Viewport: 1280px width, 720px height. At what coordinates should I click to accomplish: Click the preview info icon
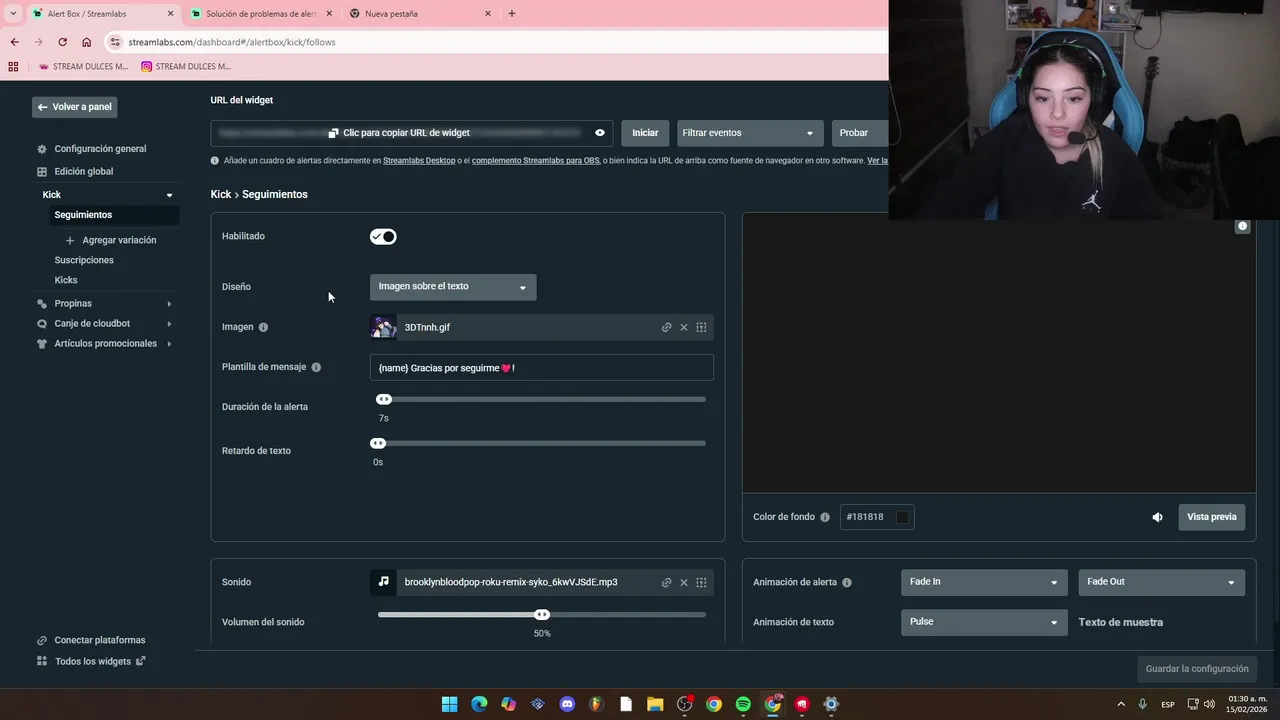[x=1242, y=227]
